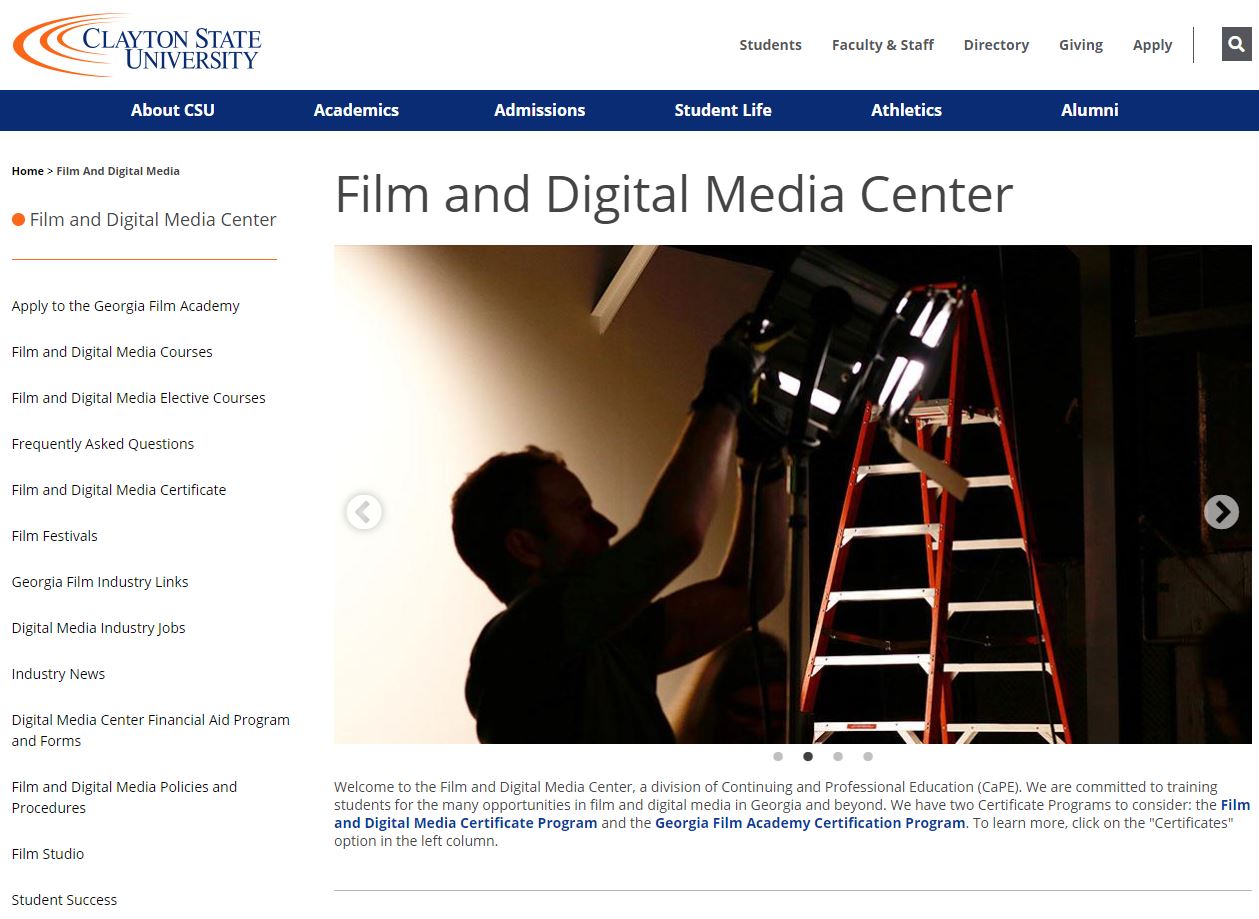
Task: Click the Home breadcrumb link
Action: pyautogui.click(x=28, y=171)
